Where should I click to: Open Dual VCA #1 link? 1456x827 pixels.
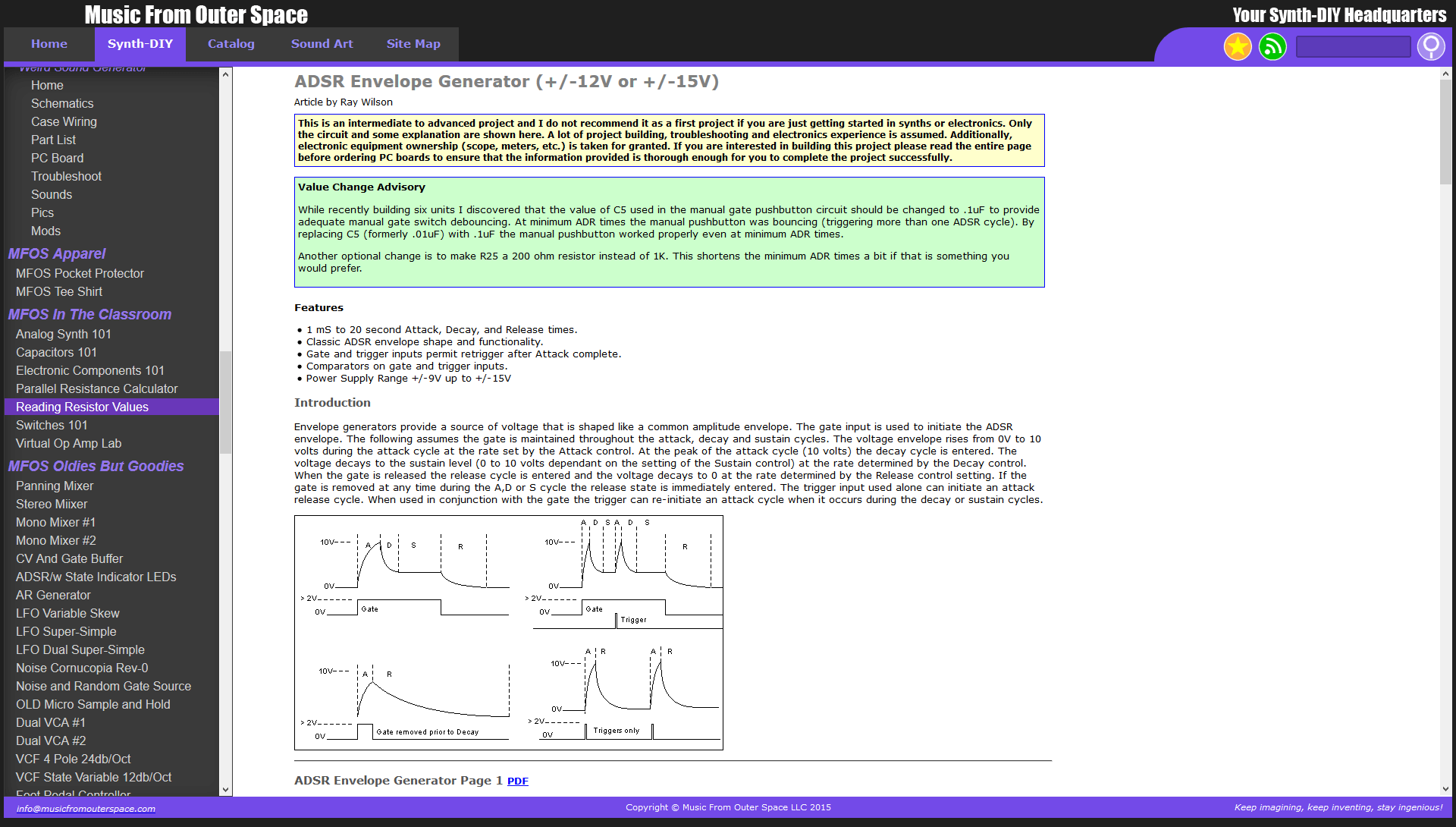click(51, 722)
